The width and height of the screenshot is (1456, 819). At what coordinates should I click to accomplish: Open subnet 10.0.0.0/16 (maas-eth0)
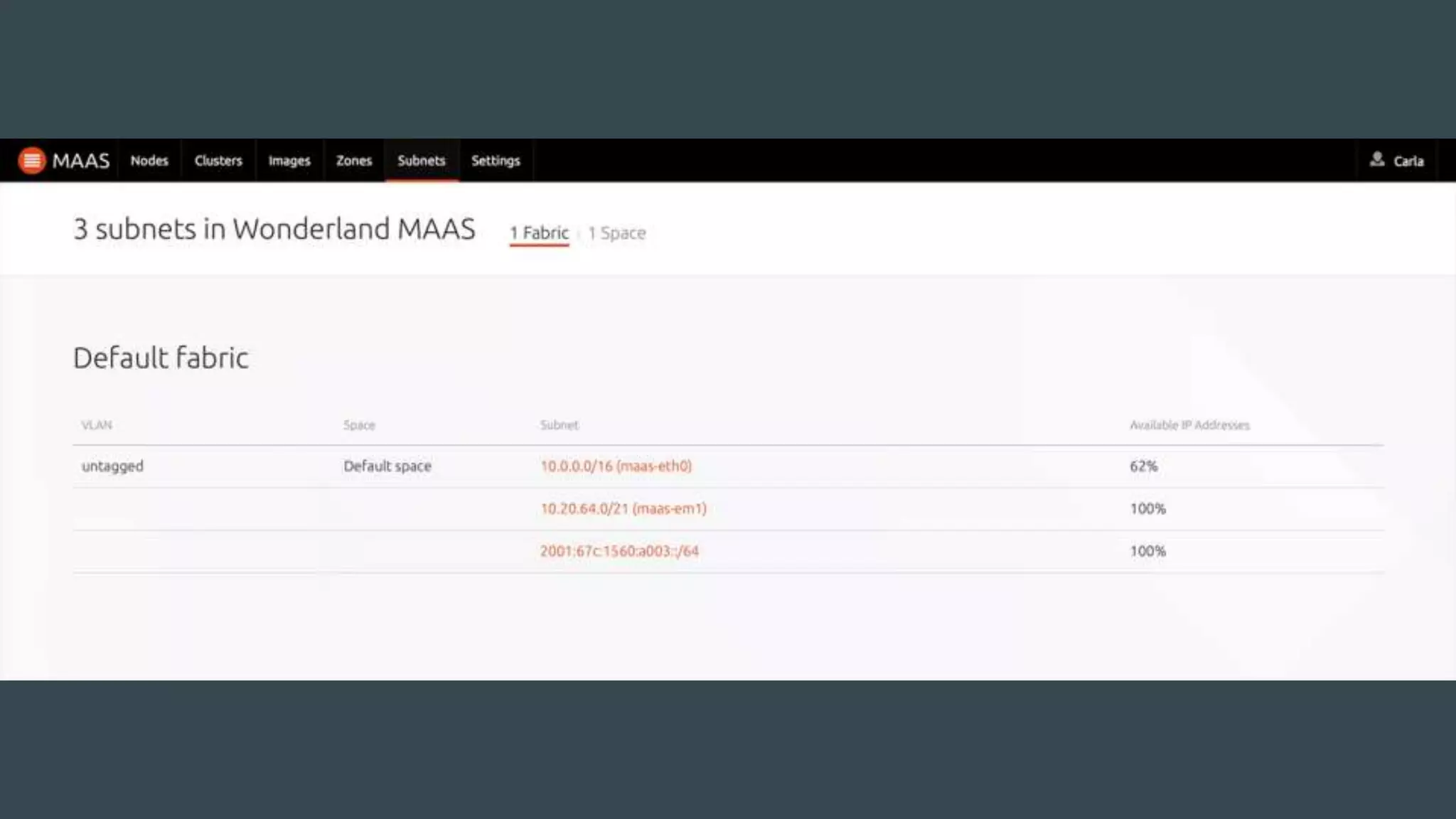(x=616, y=466)
